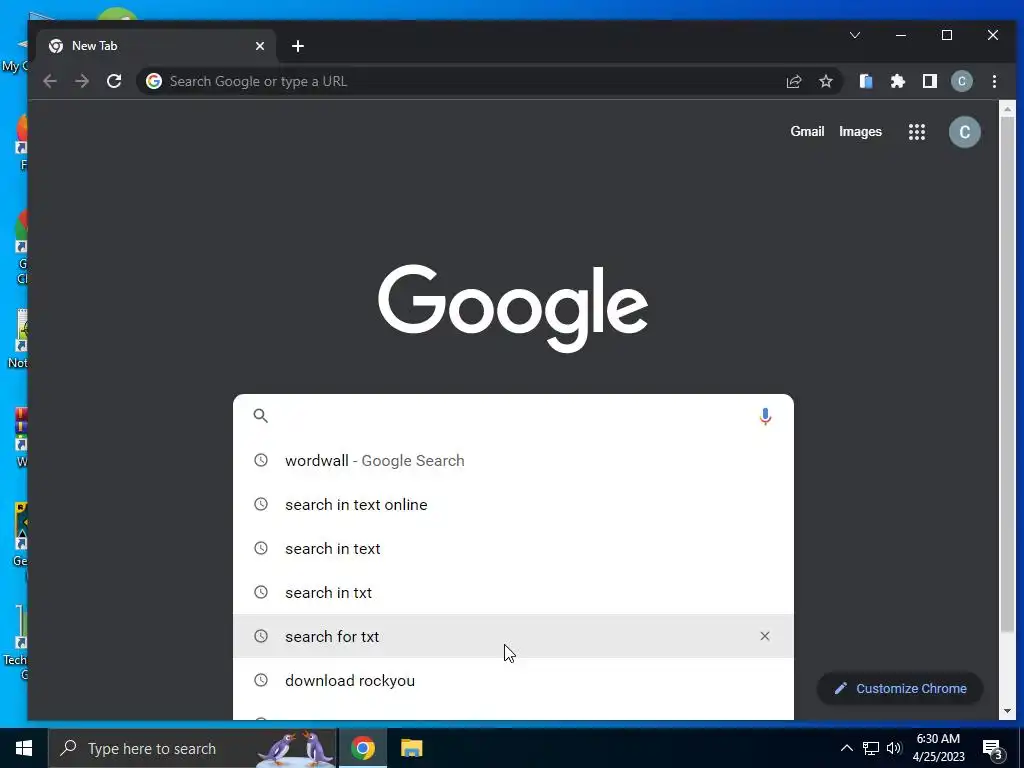
Task: Open the Google apps grid
Action: pos(917,132)
